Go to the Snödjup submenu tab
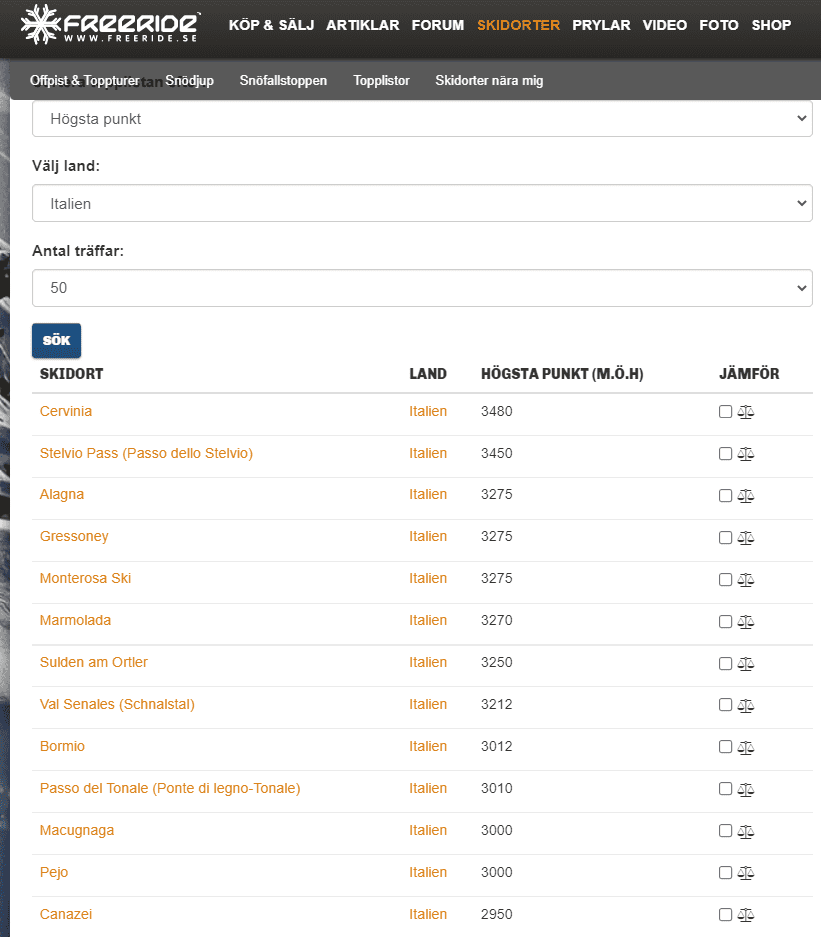The image size is (821, 937). tap(189, 80)
